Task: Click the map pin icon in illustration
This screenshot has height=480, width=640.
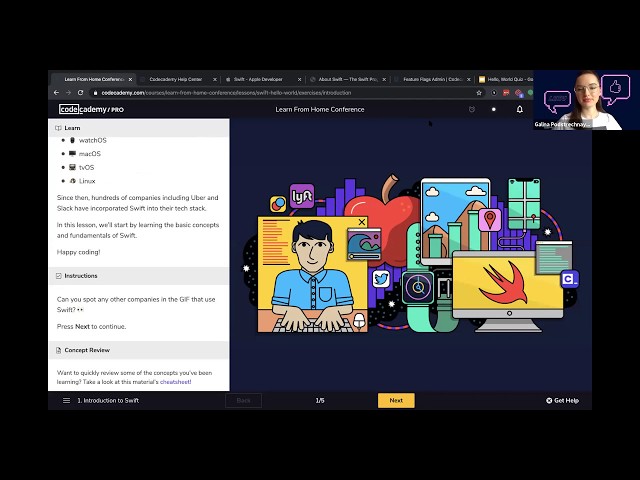Action: [x=490, y=220]
